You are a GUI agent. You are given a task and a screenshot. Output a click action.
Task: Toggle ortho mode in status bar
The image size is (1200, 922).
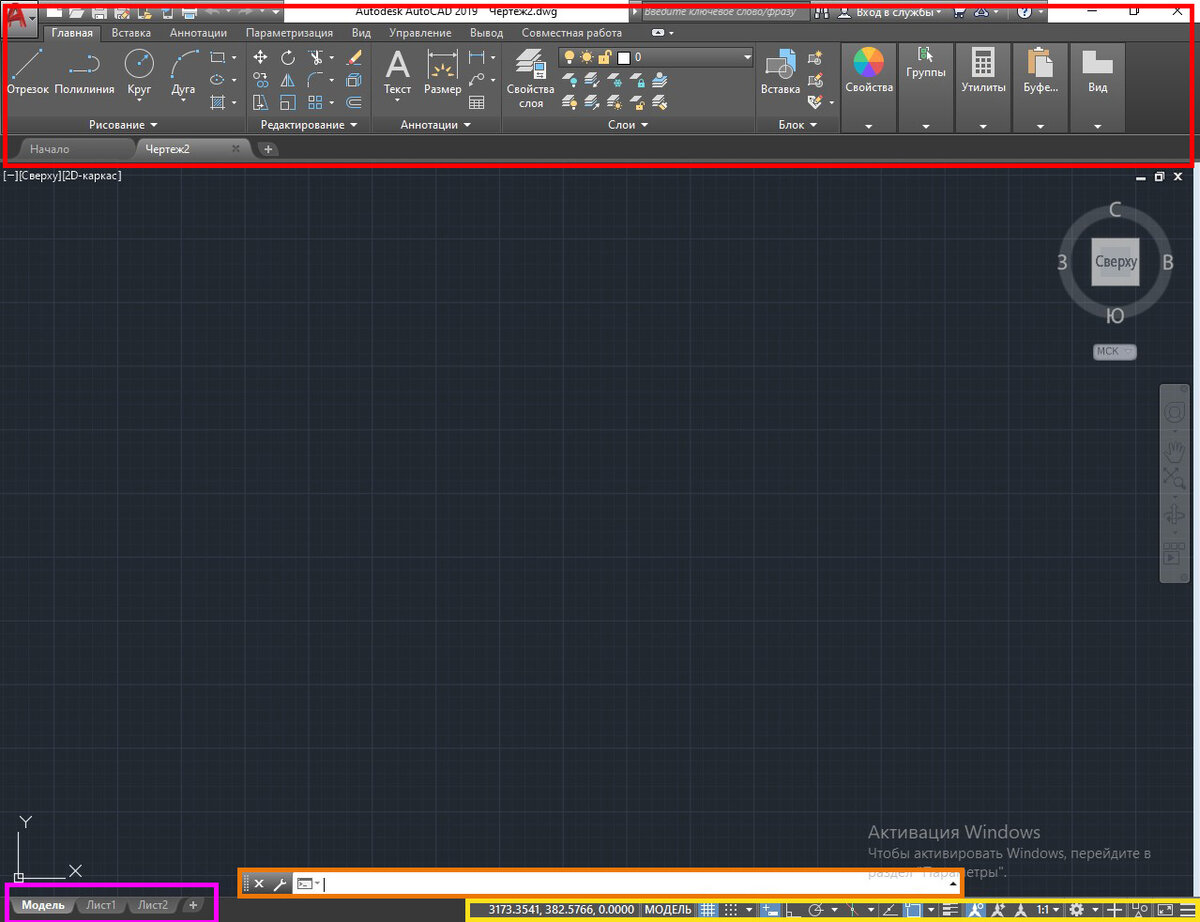point(792,910)
